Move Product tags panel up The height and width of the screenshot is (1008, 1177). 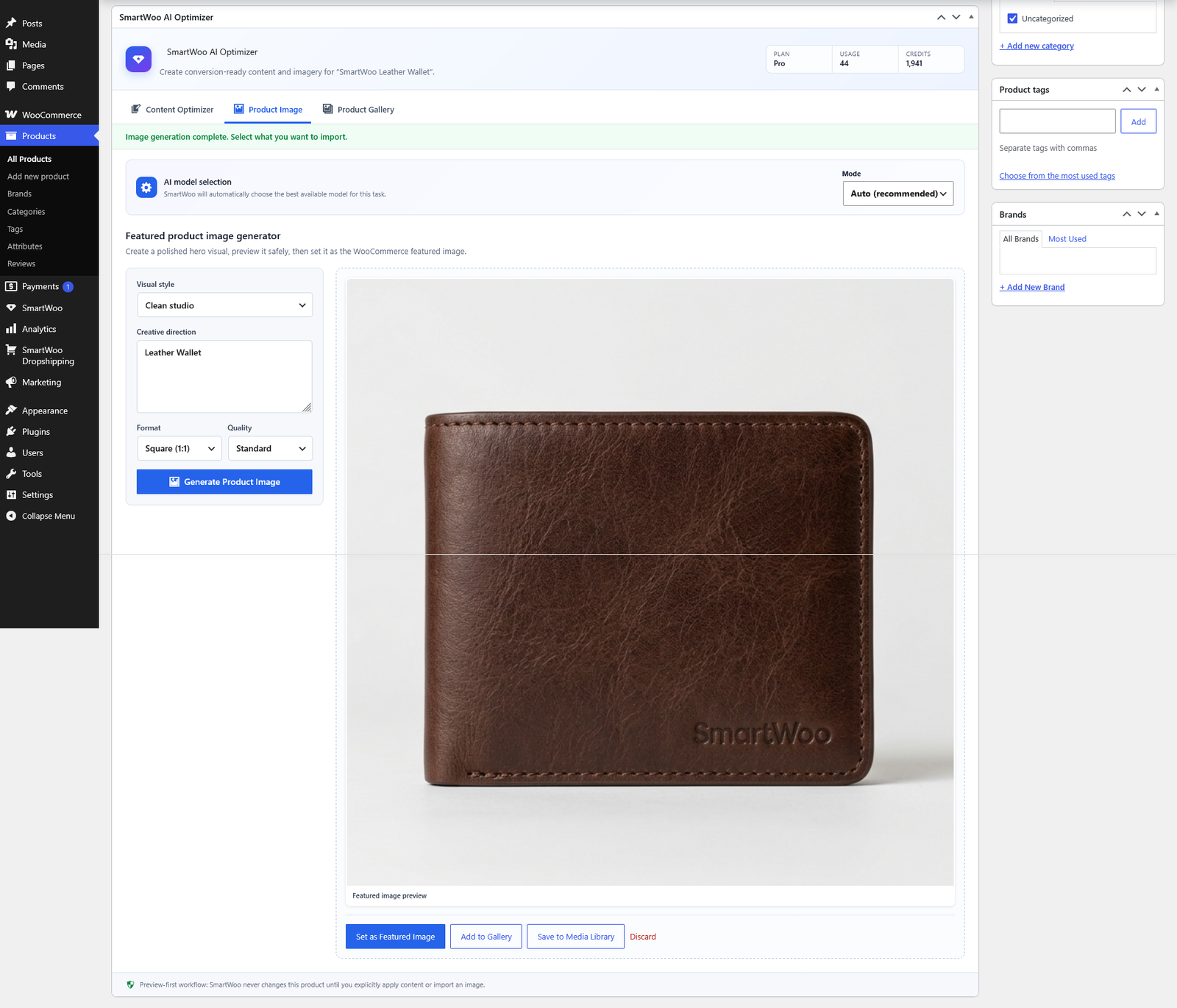pos(1126,90)
